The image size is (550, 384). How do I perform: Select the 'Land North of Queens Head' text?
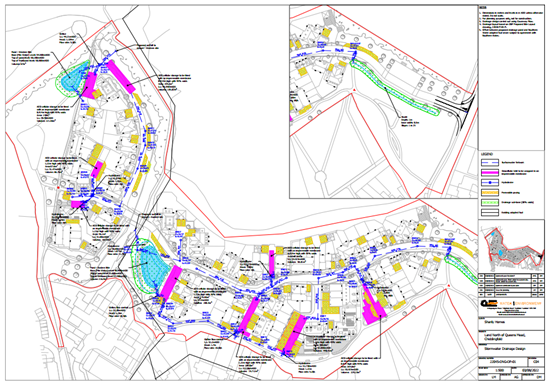click(x=504, y=335)
